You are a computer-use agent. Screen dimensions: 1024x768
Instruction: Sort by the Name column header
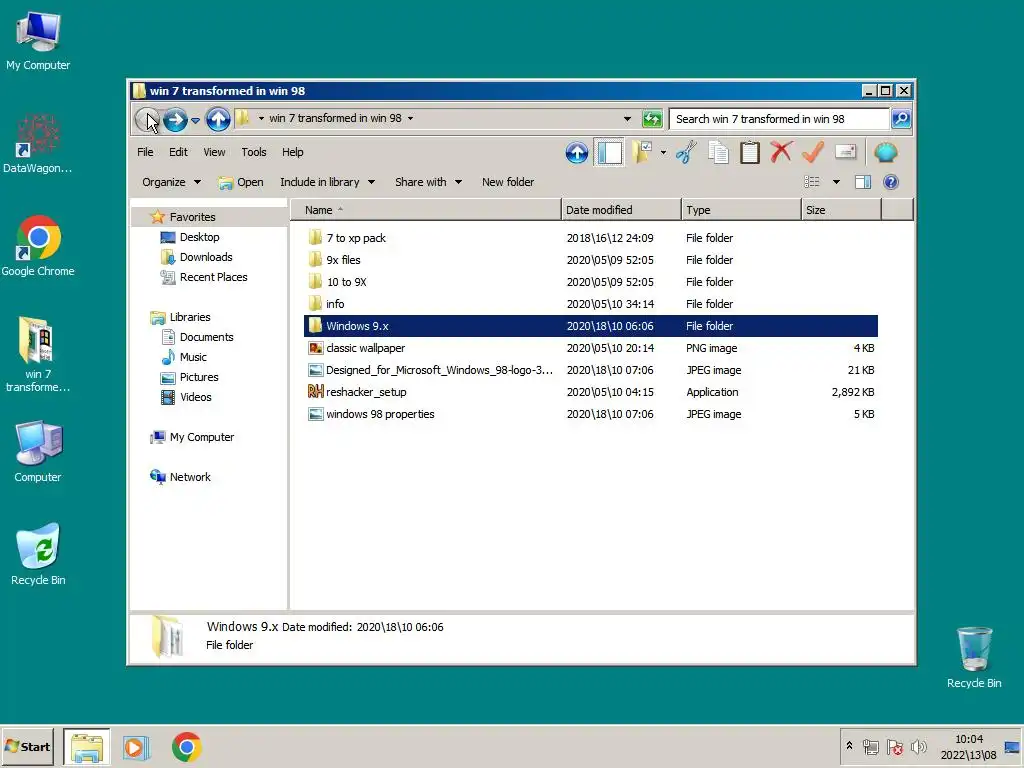(x=426, y=210)
